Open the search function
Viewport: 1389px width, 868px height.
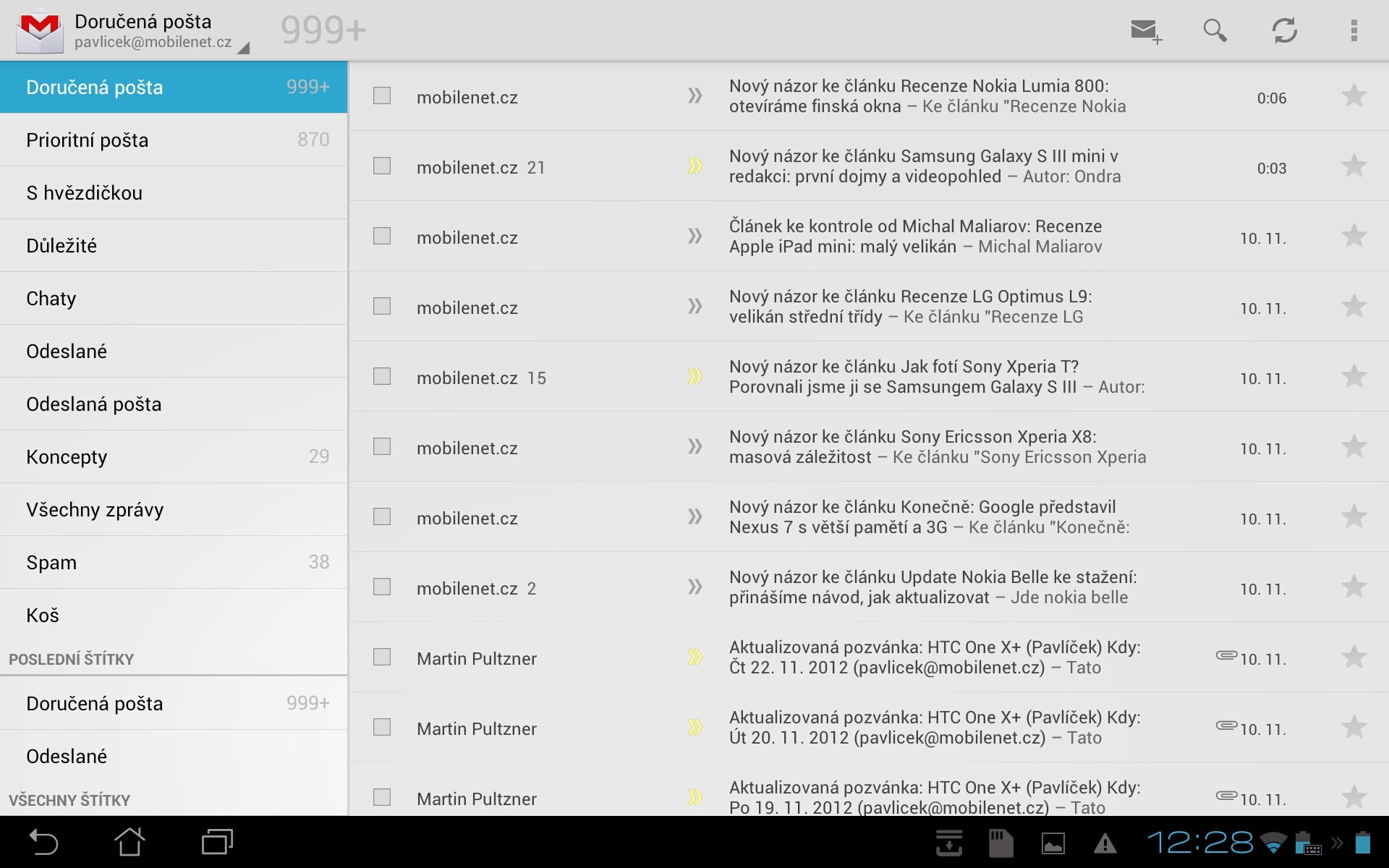pos(1215,30)
